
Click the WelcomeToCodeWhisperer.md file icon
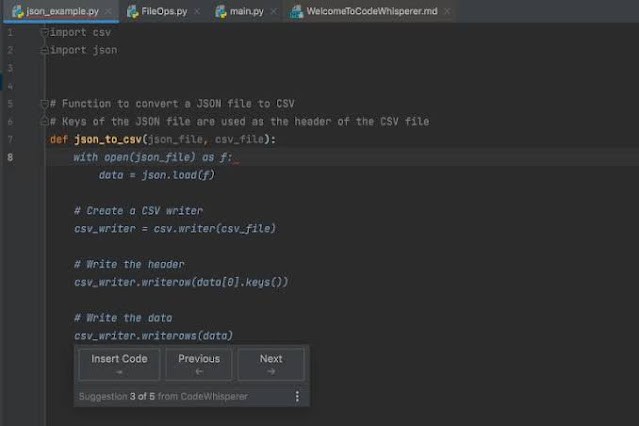(x=295, y=11)
